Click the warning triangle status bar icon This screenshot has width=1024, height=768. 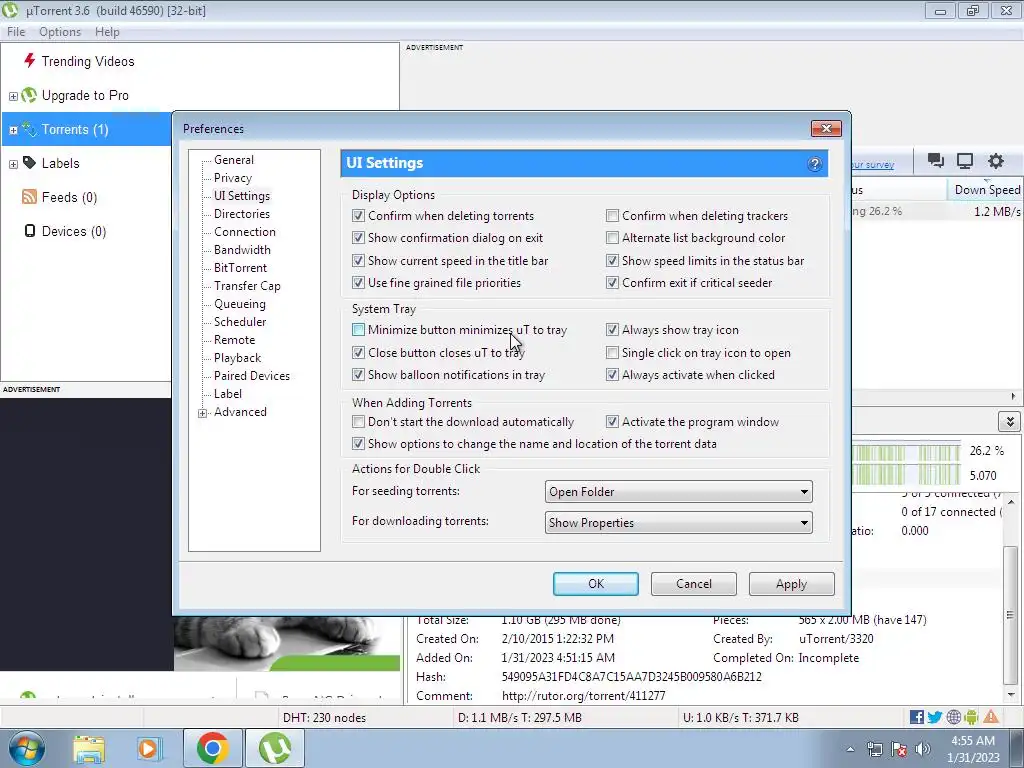point(991,717)
